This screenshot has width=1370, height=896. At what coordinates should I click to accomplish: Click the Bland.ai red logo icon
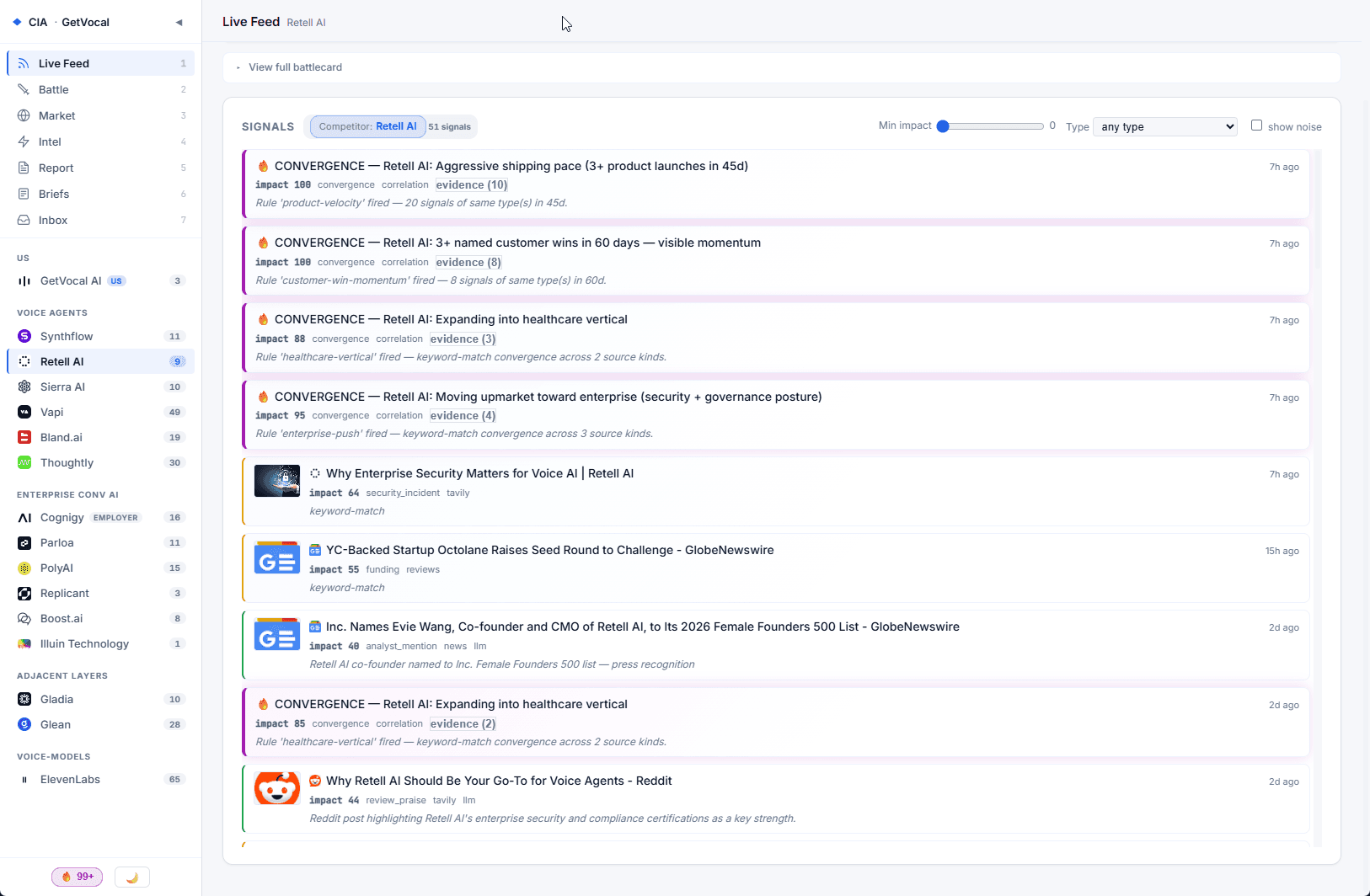tap(24, 437)
